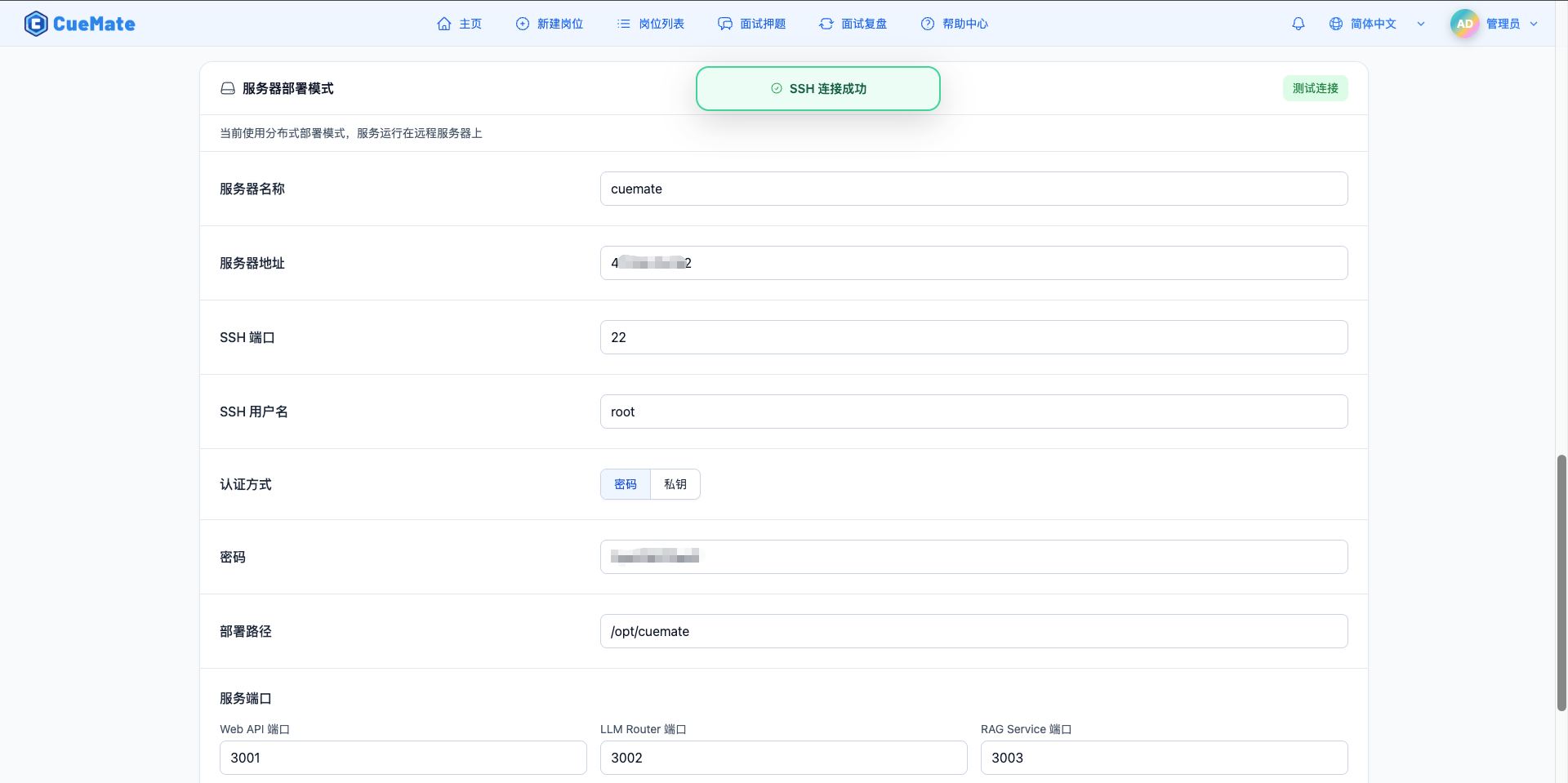The image size is (1568, 783).
Task: Click the server icon beside 服务器部署模式
Action: coord(228,88)
